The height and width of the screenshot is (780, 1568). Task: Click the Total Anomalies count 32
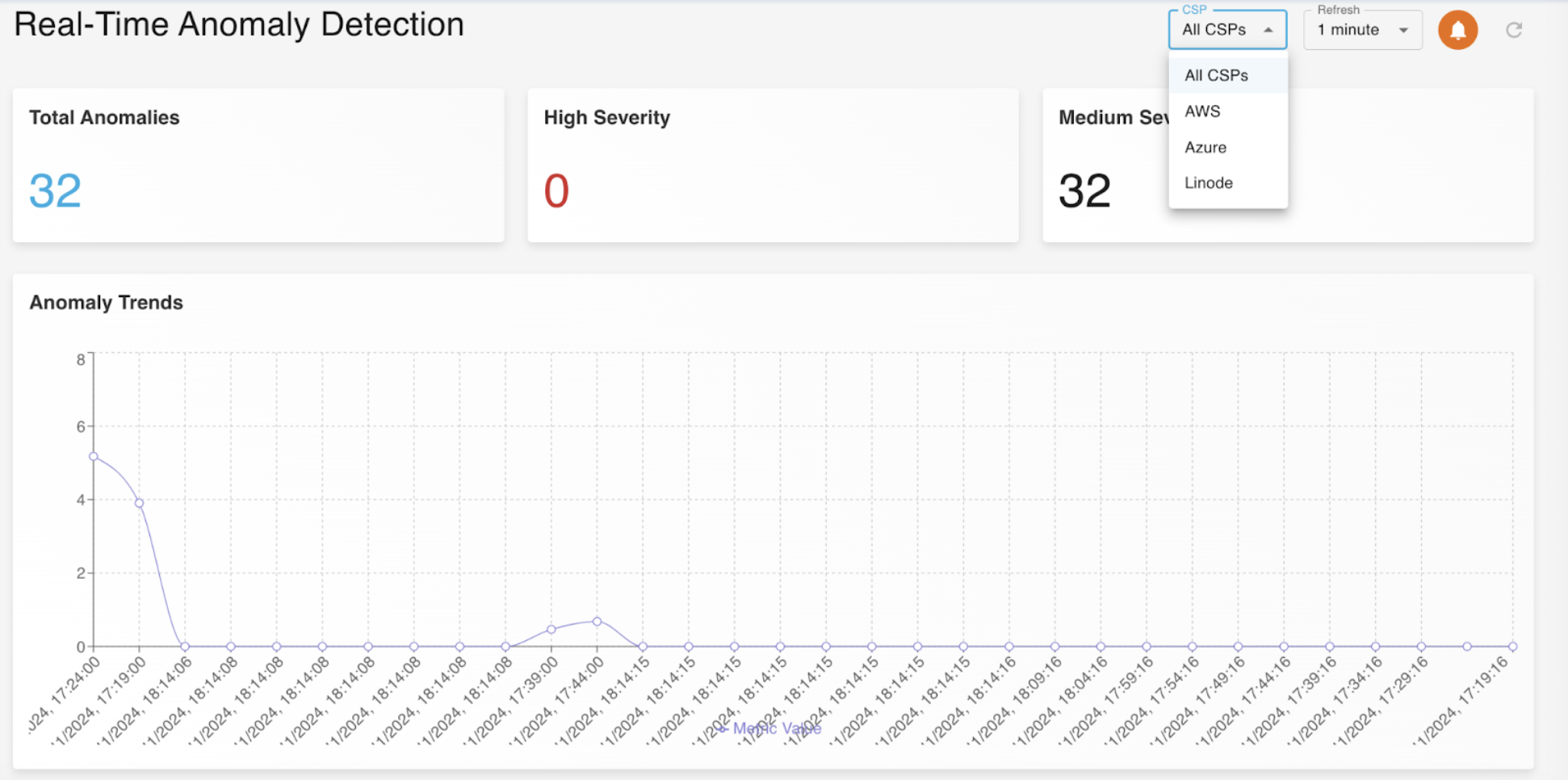point(55,191)
